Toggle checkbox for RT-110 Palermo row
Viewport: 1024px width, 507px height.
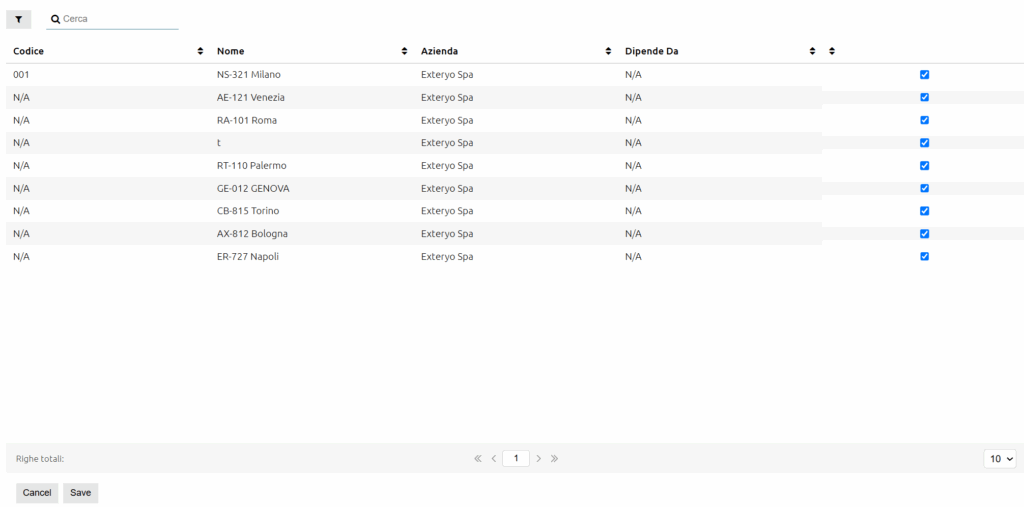(x=924, y=166)
